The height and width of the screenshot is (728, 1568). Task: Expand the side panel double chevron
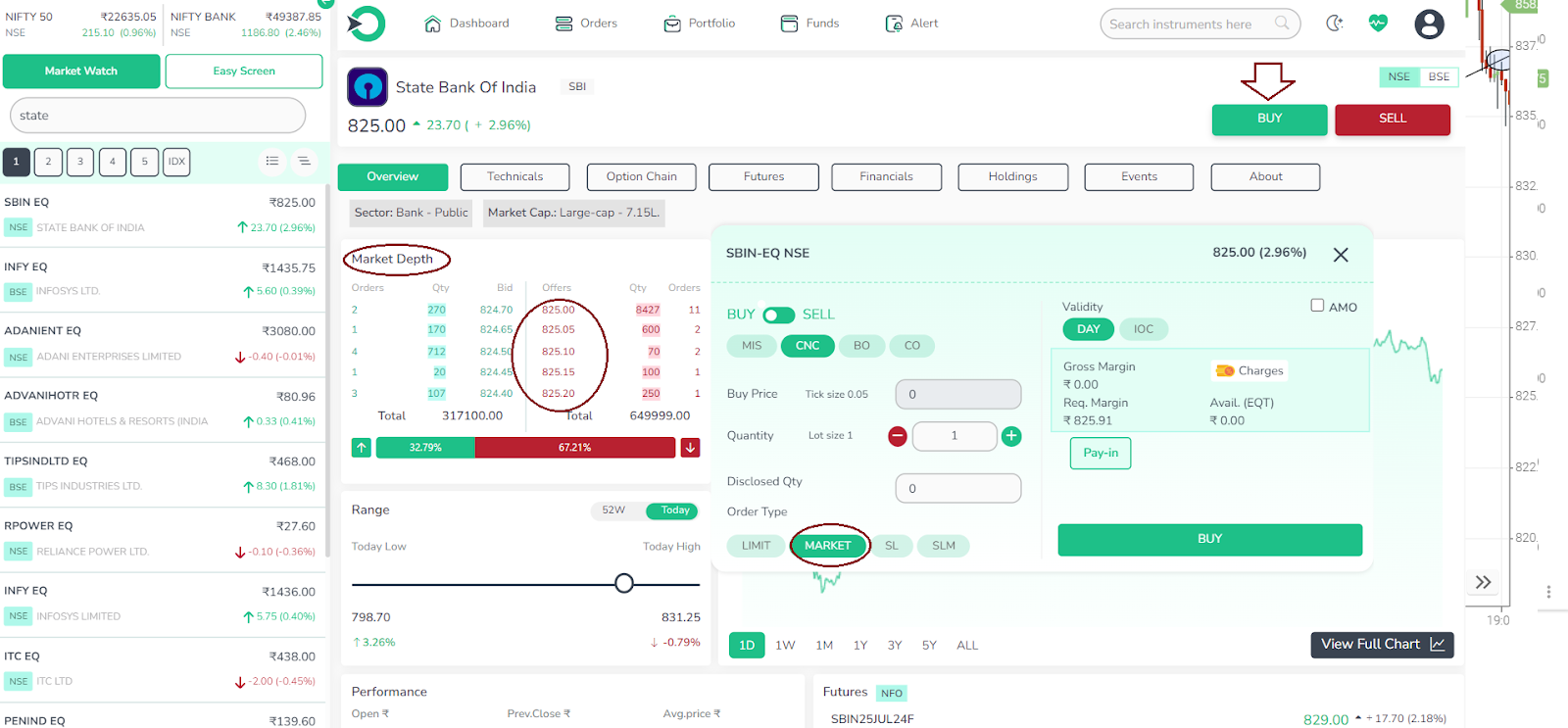(1484, 582)
